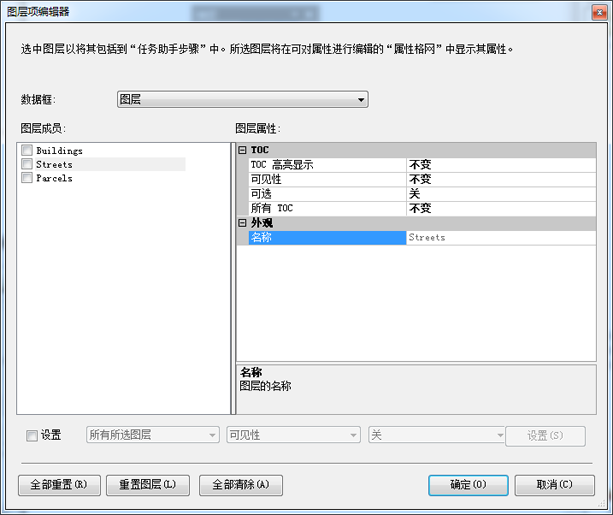Check the Streets layer checkbox

tap(26, 164)
